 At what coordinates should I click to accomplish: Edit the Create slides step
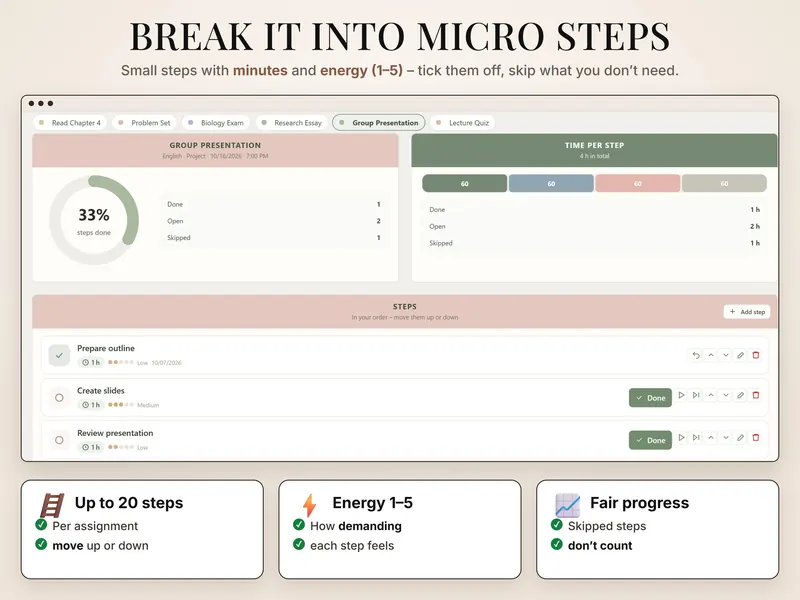coord(740,395)
